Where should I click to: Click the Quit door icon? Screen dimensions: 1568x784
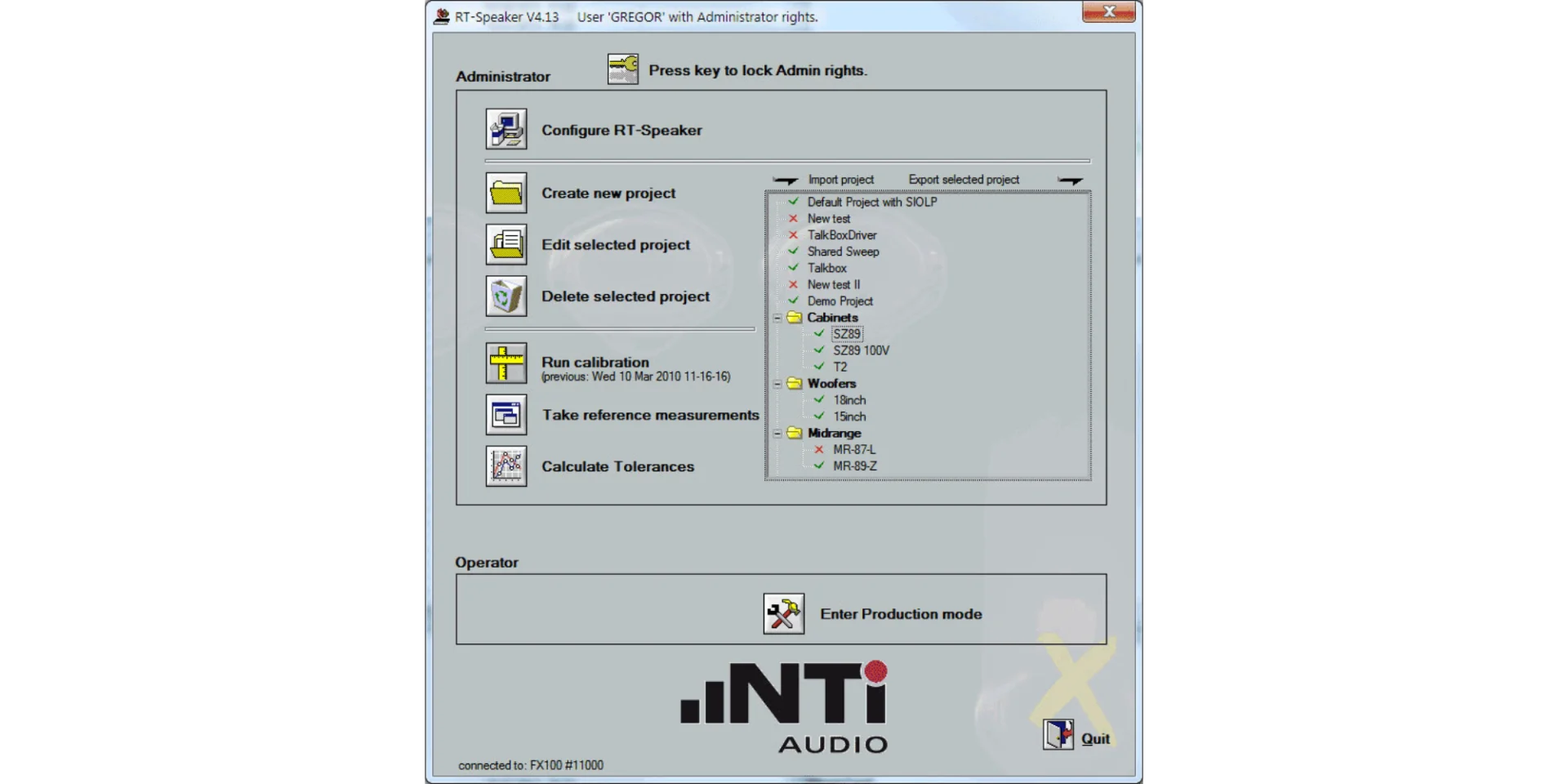point(1058,734)
